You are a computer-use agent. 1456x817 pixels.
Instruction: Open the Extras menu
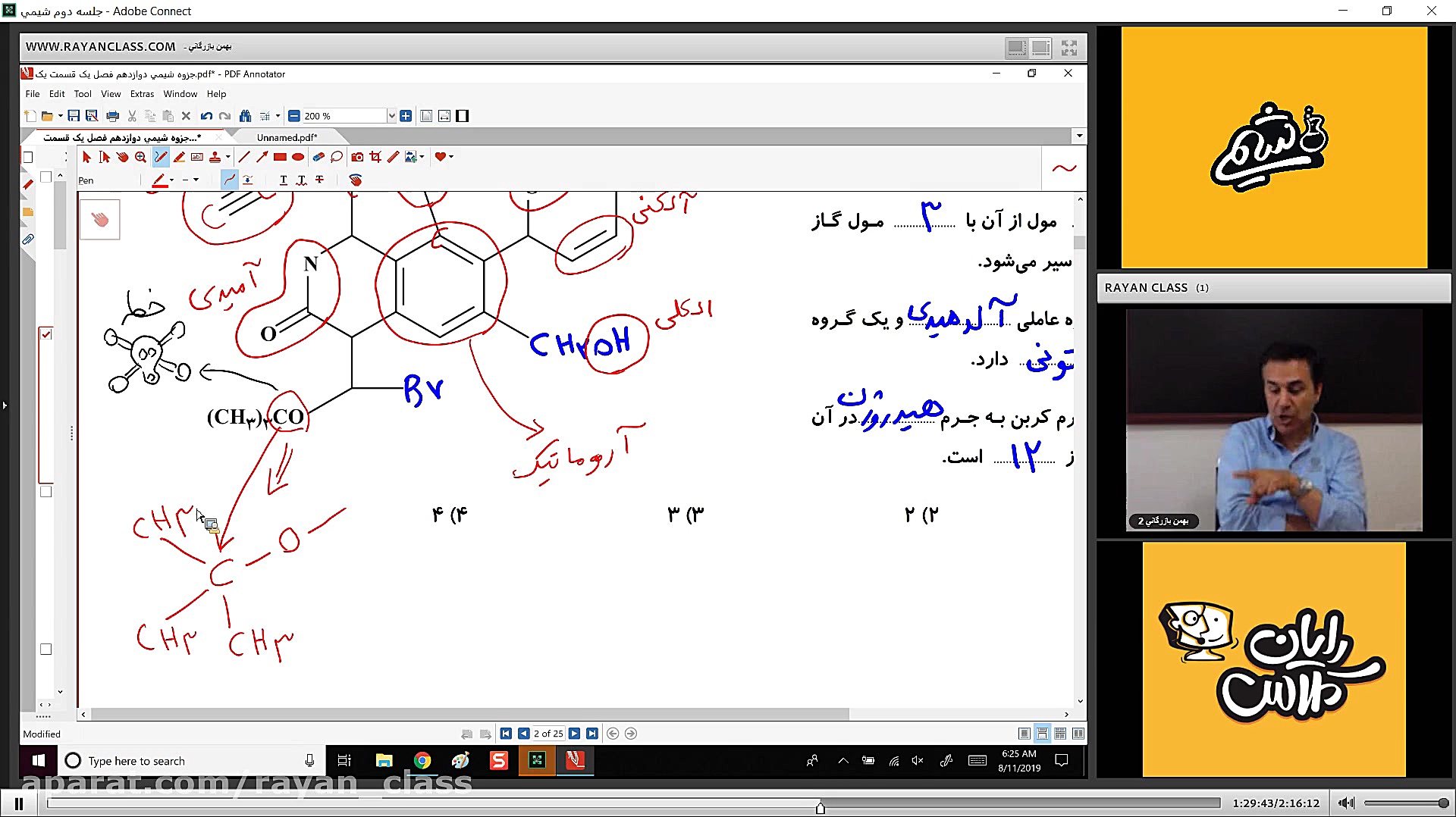[142, 94]
